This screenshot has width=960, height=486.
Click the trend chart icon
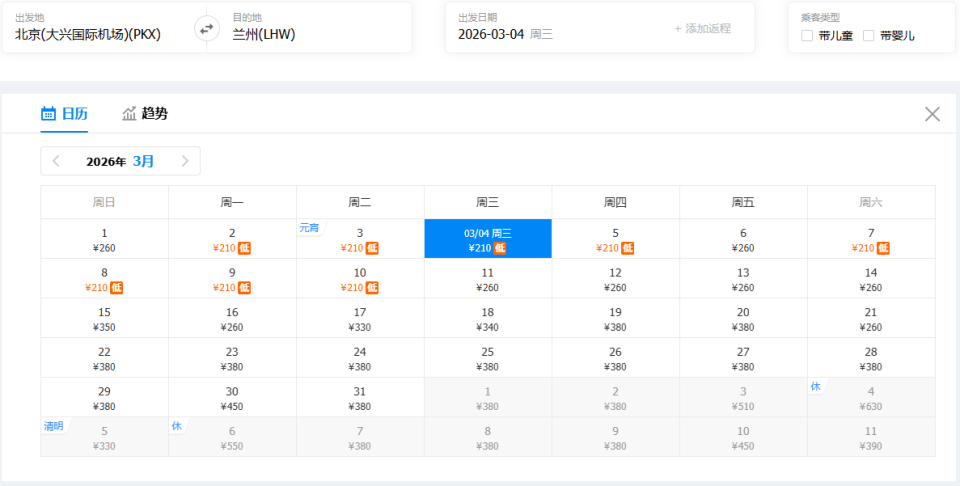129,114
